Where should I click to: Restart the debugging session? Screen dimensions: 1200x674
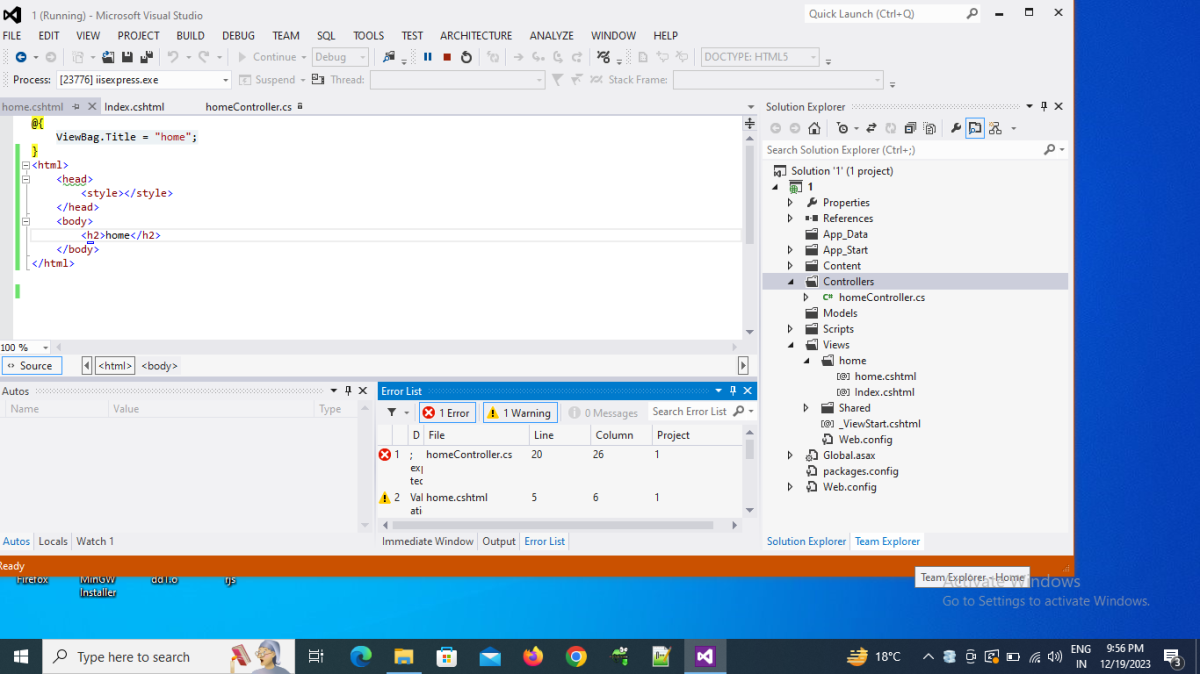[466, 57]
